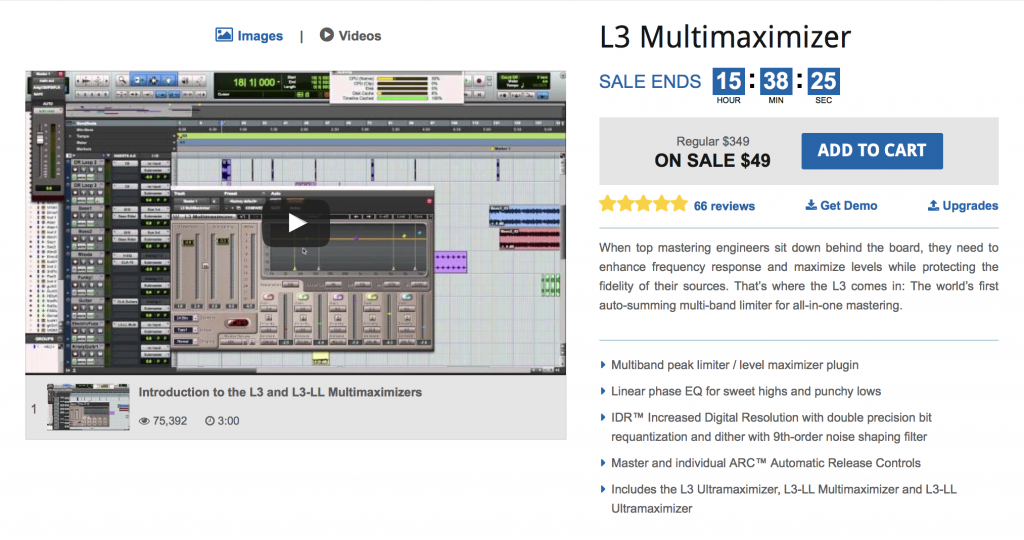Click the sale countdown hour digits 15
This screenshot has width=1024, height=540.
pyautogui.click(x=728, y=82)
